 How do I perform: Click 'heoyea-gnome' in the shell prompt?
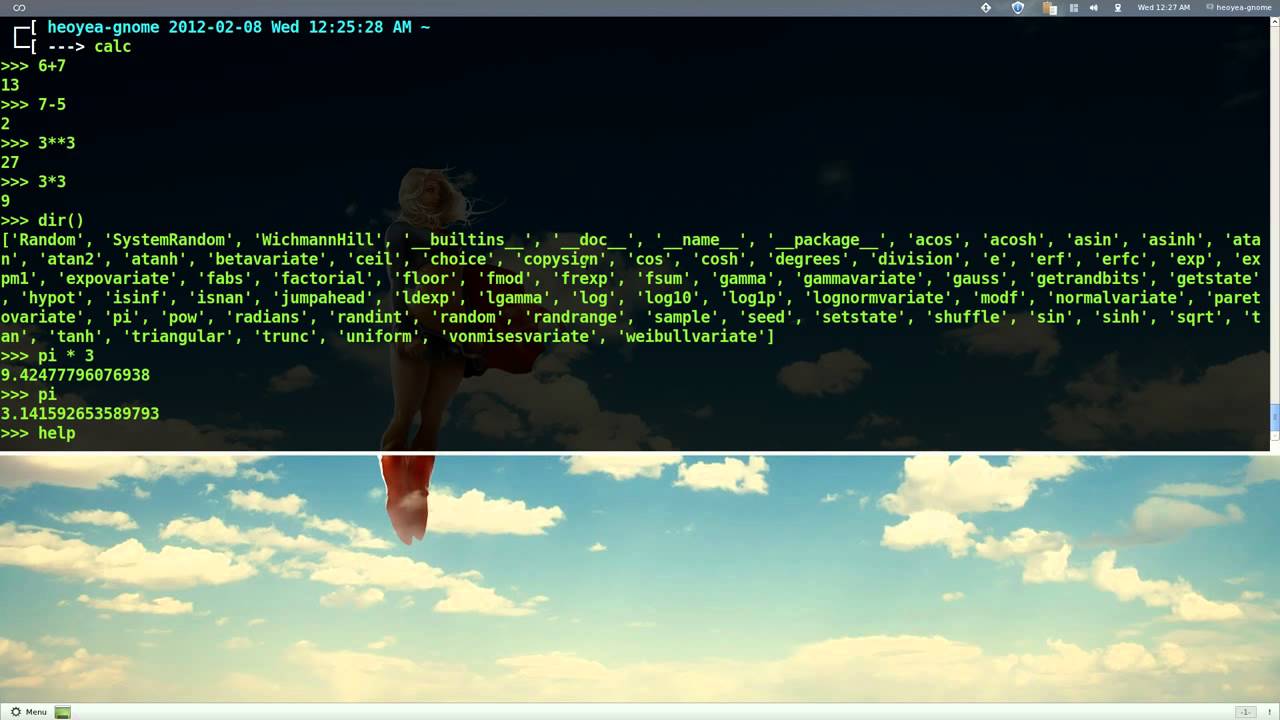103,27
